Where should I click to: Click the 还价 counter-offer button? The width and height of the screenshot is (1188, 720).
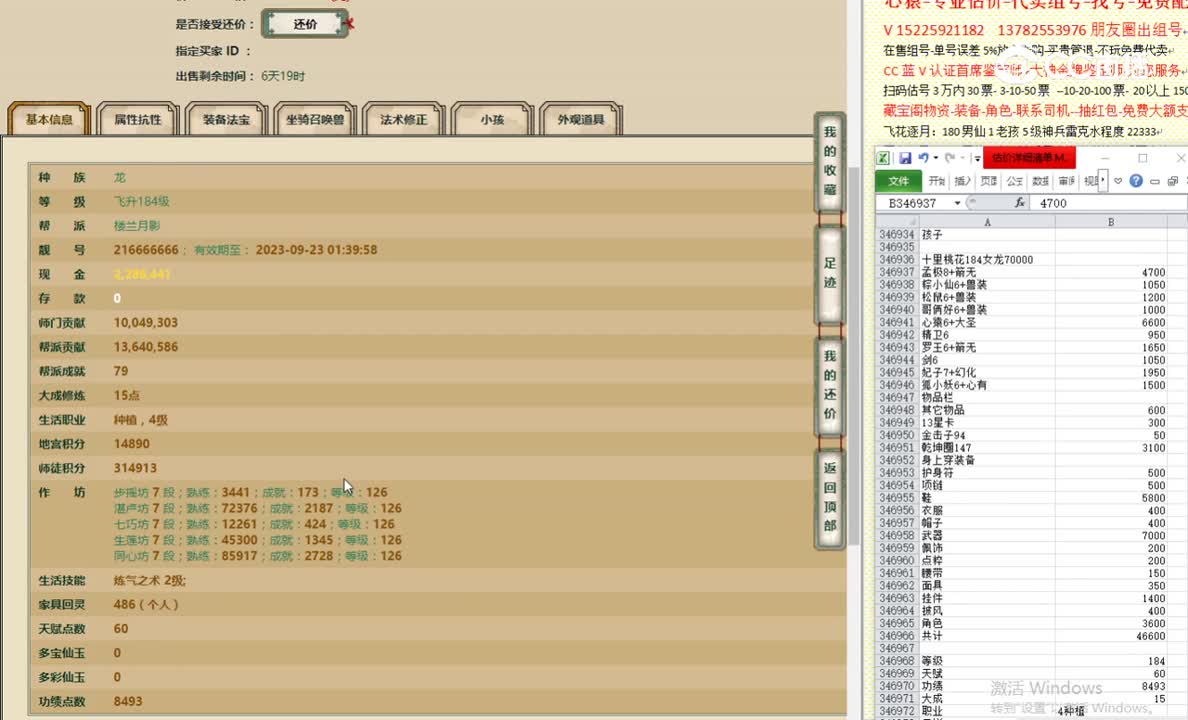pos(306,24)
